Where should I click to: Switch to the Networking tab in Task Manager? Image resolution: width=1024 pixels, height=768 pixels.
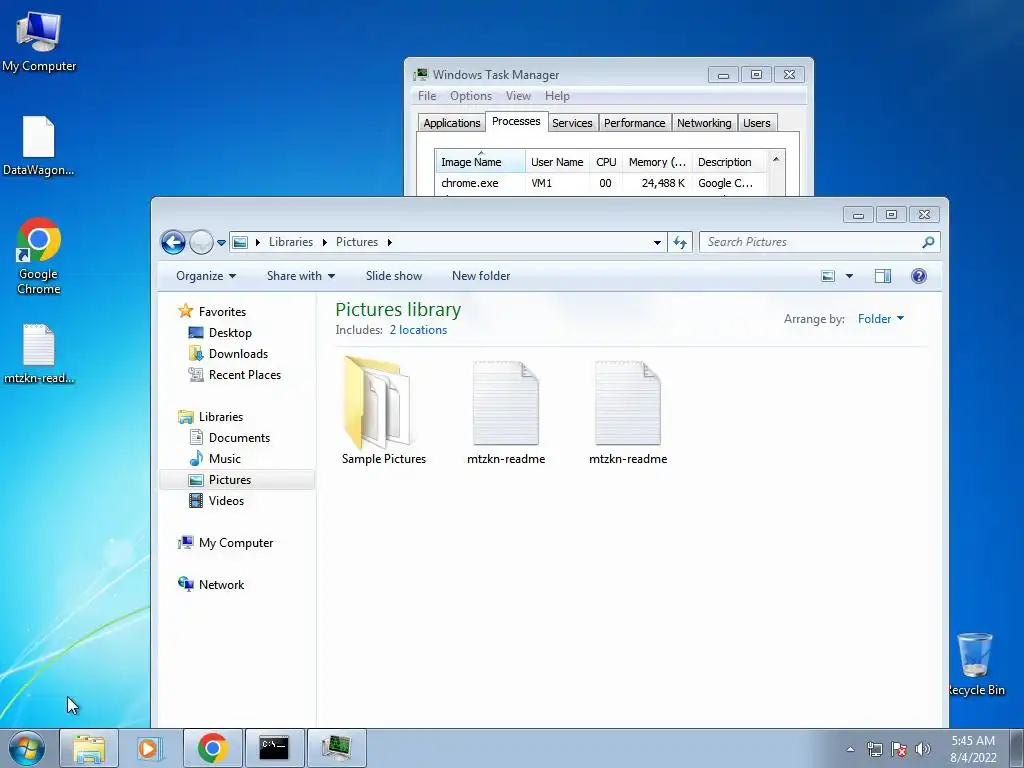pos(704,123)
